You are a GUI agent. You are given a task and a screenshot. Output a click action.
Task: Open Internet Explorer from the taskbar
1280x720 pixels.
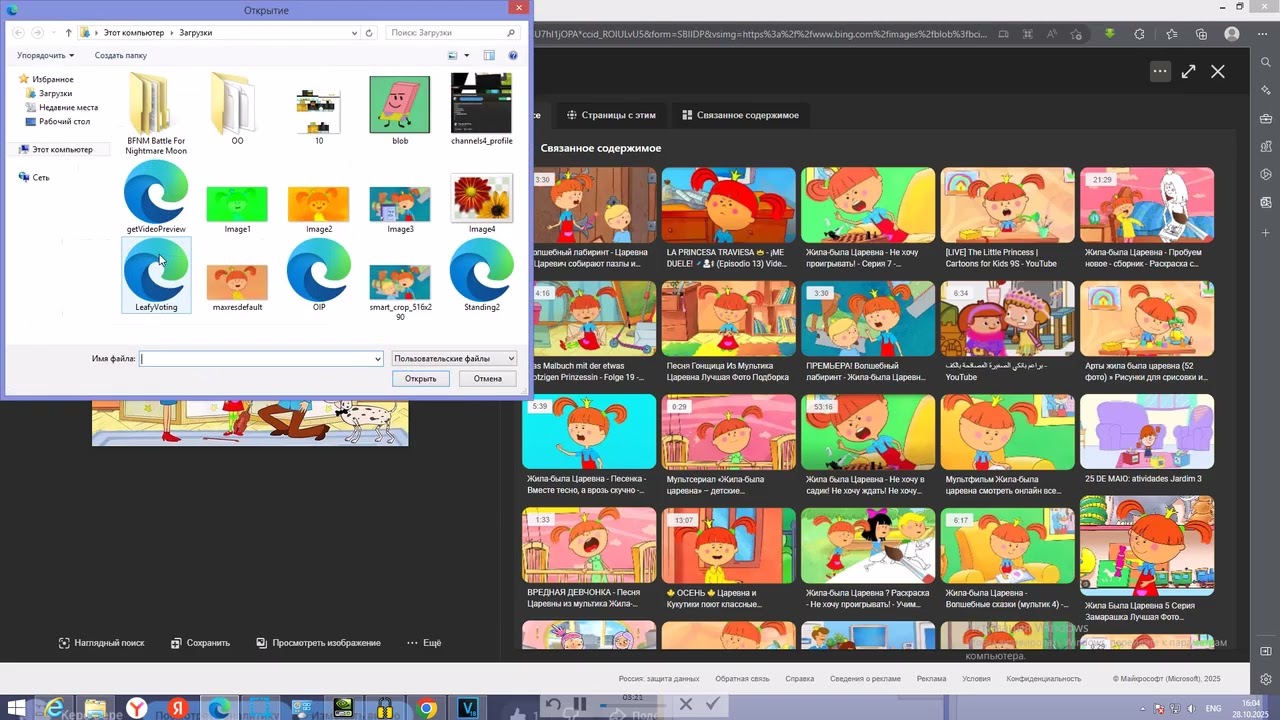[54, 709]
